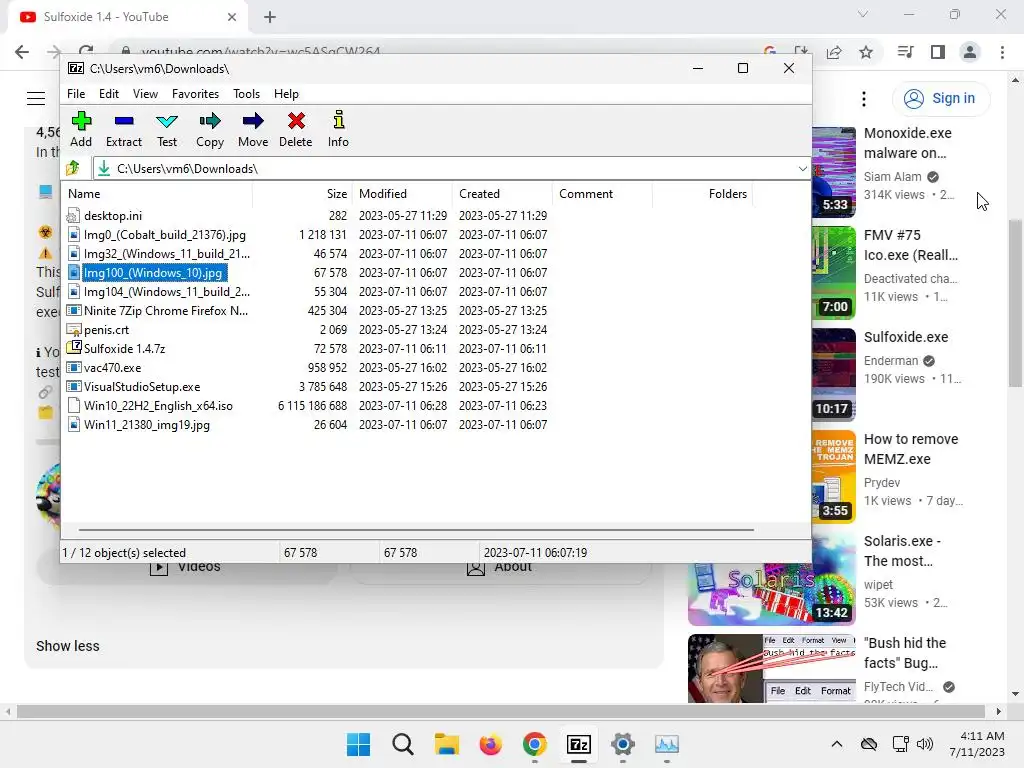Open taskbar Search icon
1024x768 pixels.
coord(403,744)
